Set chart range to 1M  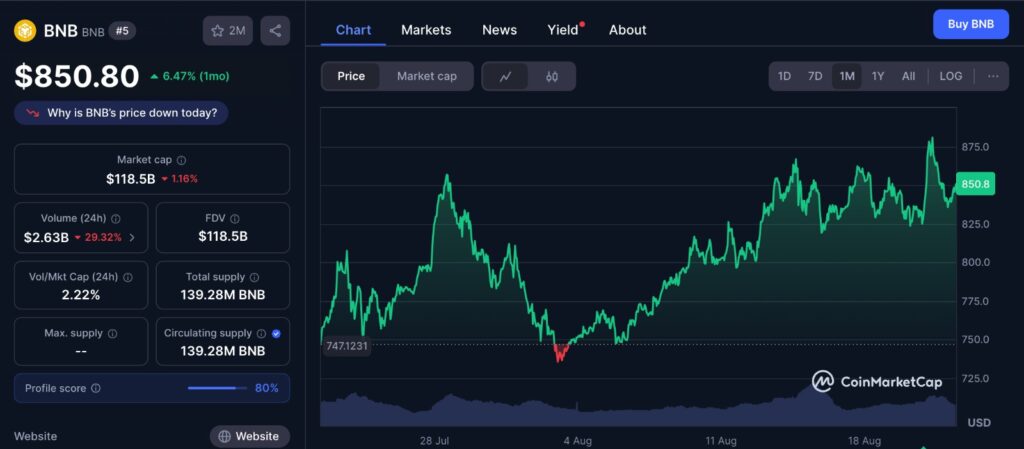click(x=847, y=76)
